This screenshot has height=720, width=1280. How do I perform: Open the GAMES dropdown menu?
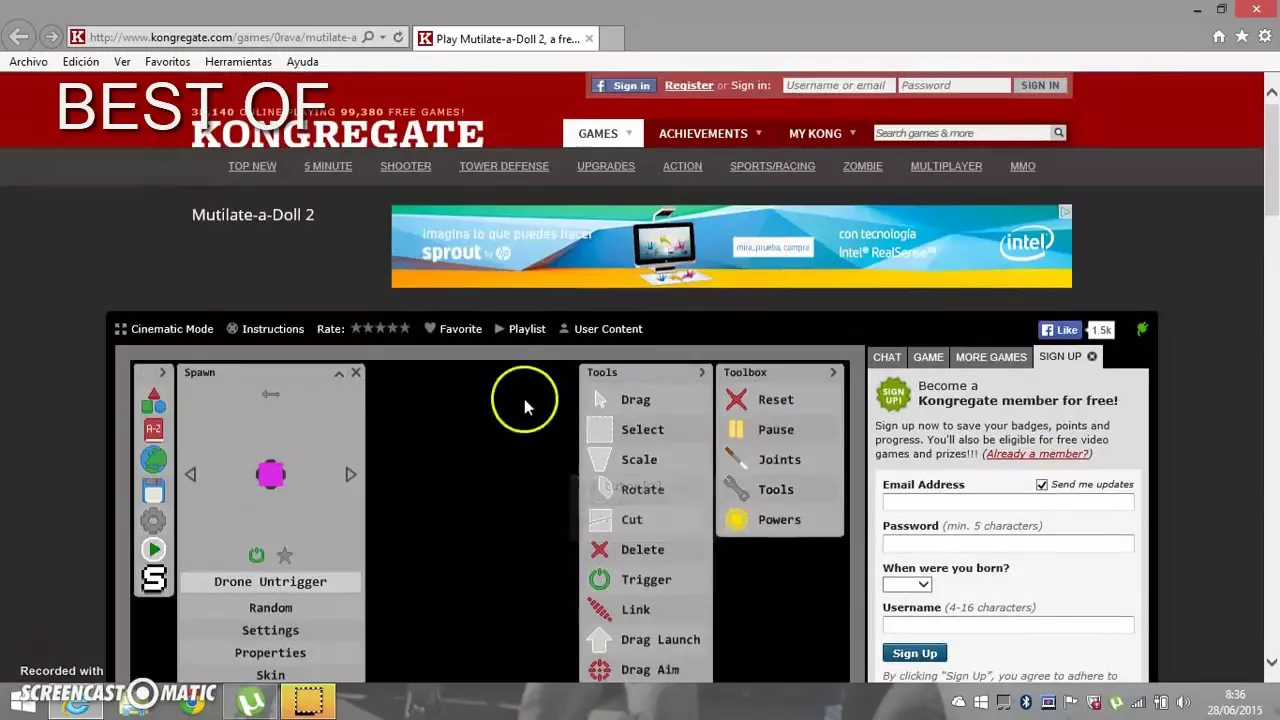coord(604,133)
